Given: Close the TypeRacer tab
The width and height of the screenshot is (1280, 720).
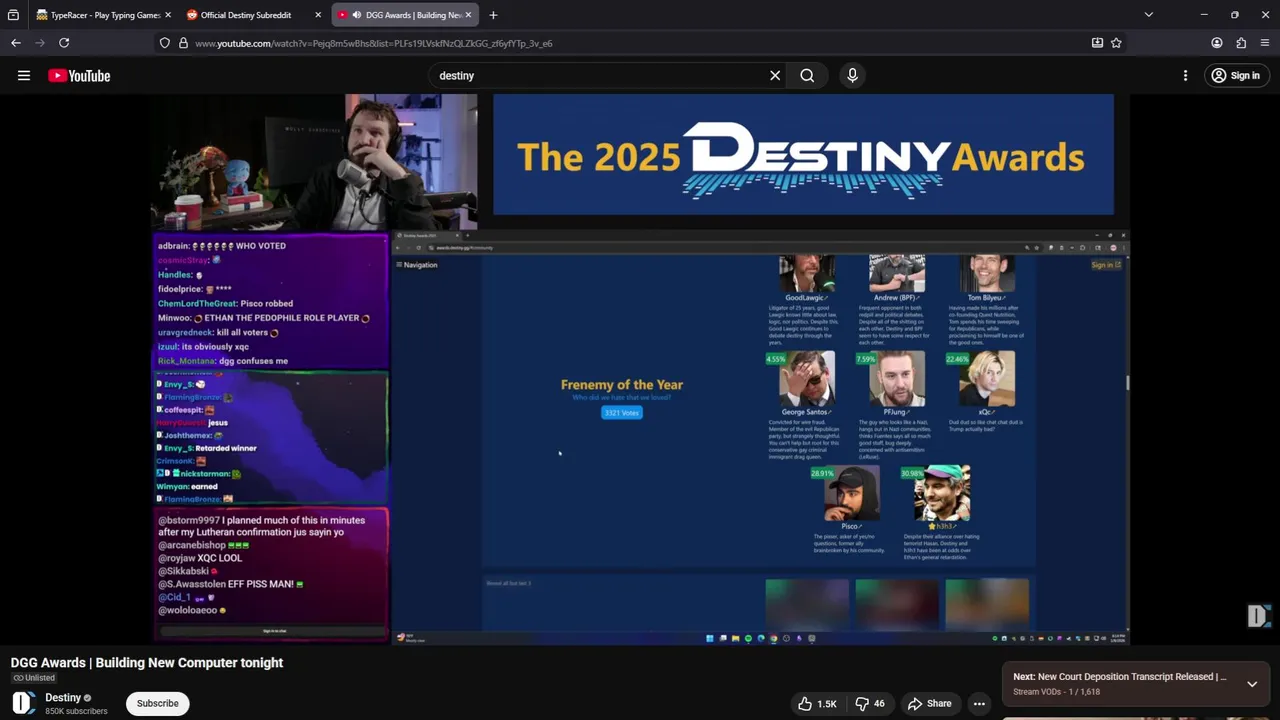Looking at the screenshot, I should click(167, 15).
